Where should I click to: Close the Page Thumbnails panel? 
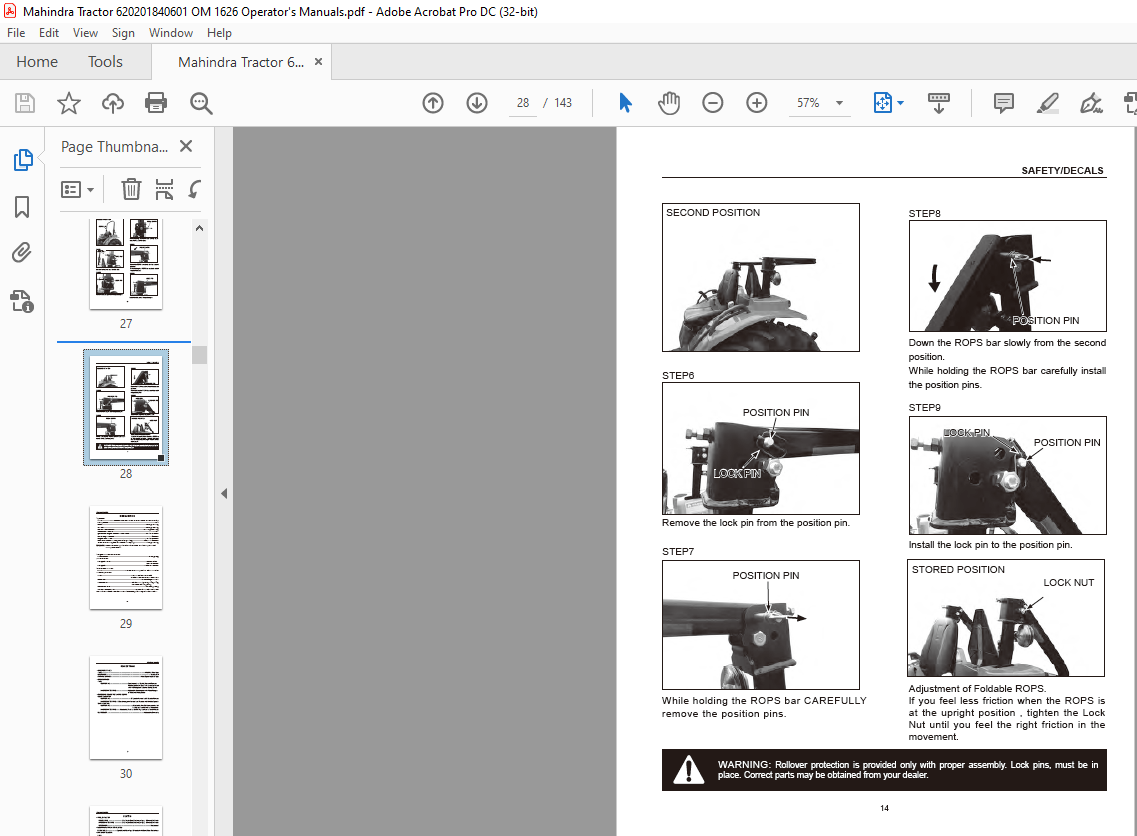[186, 146]
